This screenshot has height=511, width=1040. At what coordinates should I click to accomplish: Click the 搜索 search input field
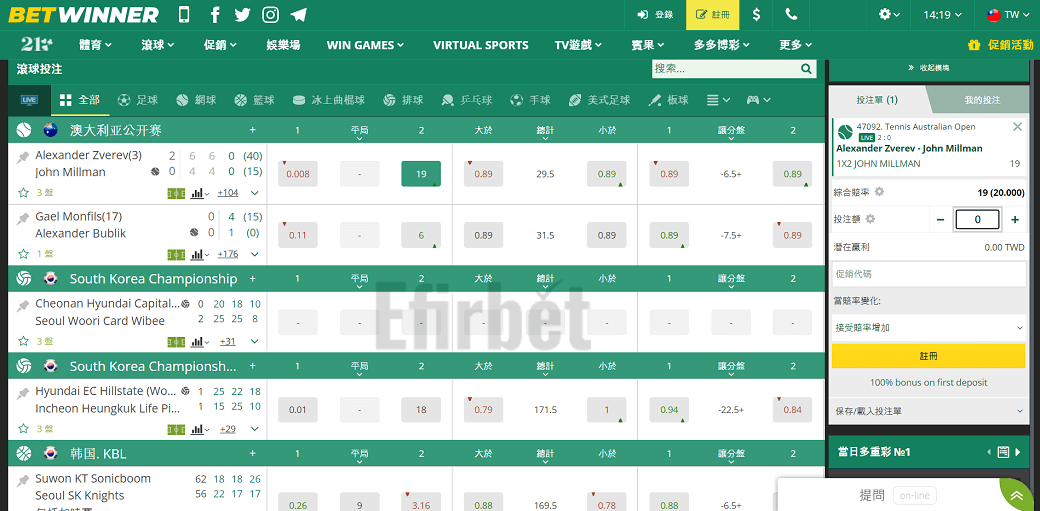[726, 68]
